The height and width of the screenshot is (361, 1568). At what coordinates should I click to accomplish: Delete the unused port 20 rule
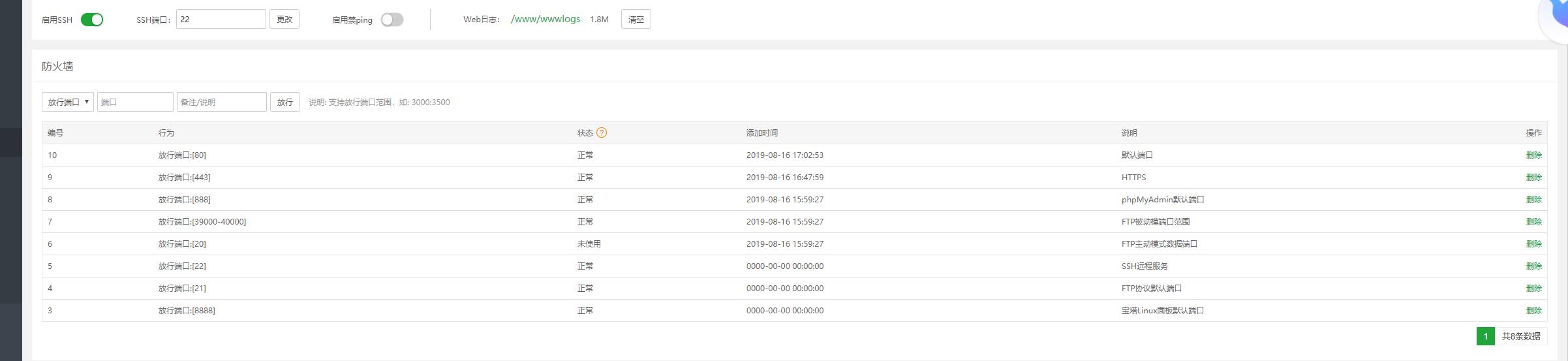click(1533, 244)
